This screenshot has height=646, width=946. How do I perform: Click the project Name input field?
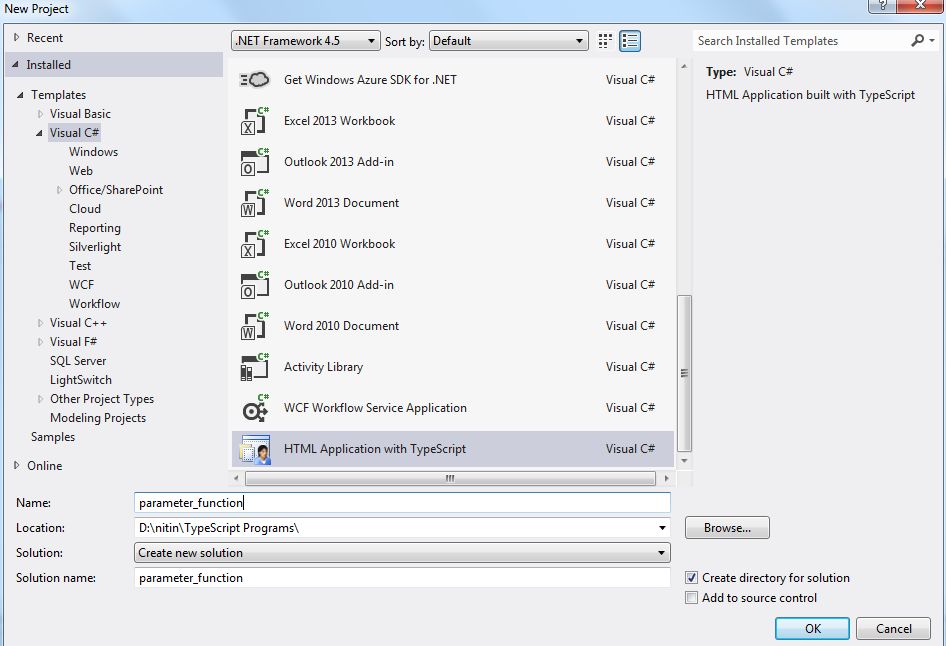(x=402, y=502)
